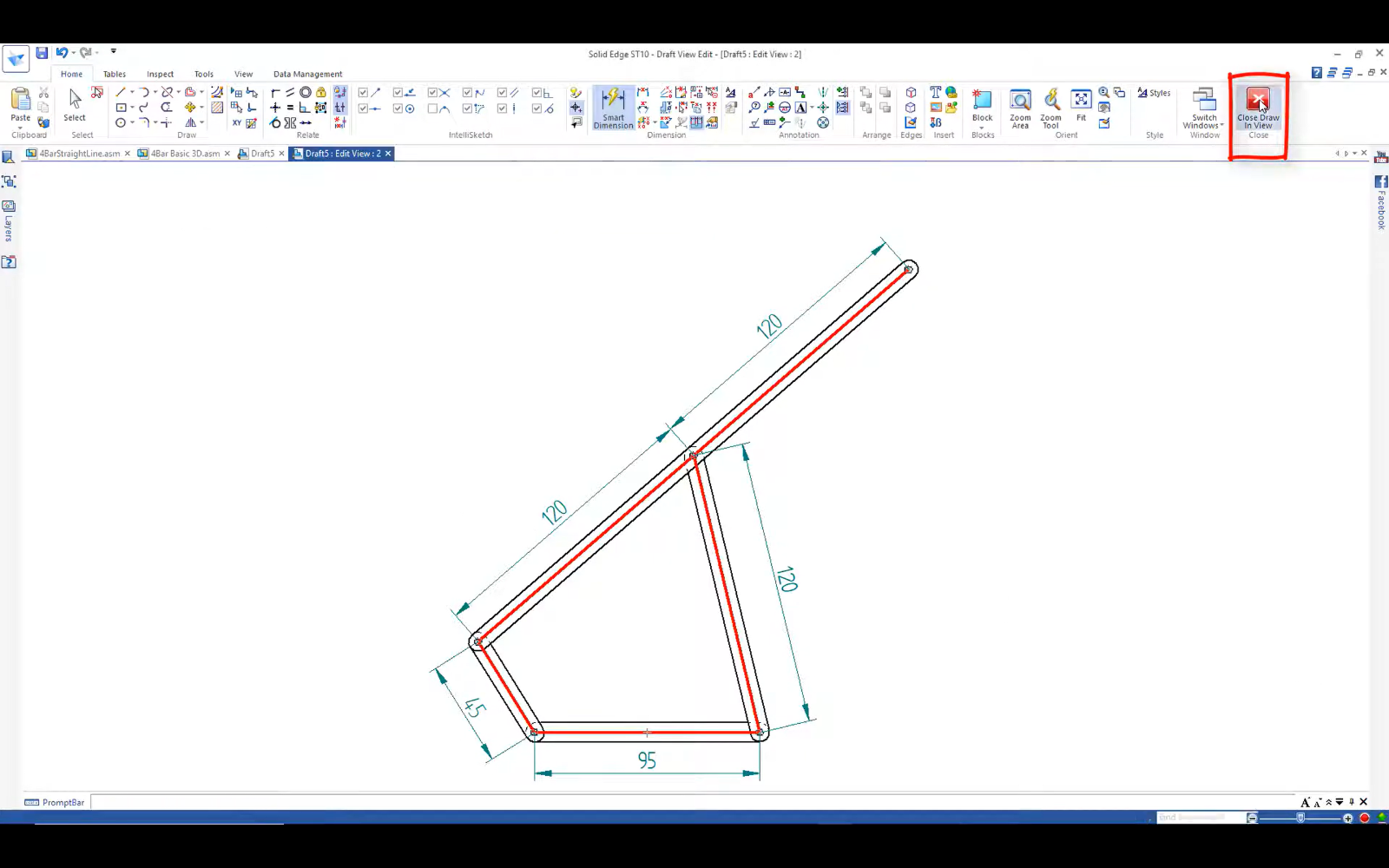Click the Angle Between dimension icon

point(642,108)
